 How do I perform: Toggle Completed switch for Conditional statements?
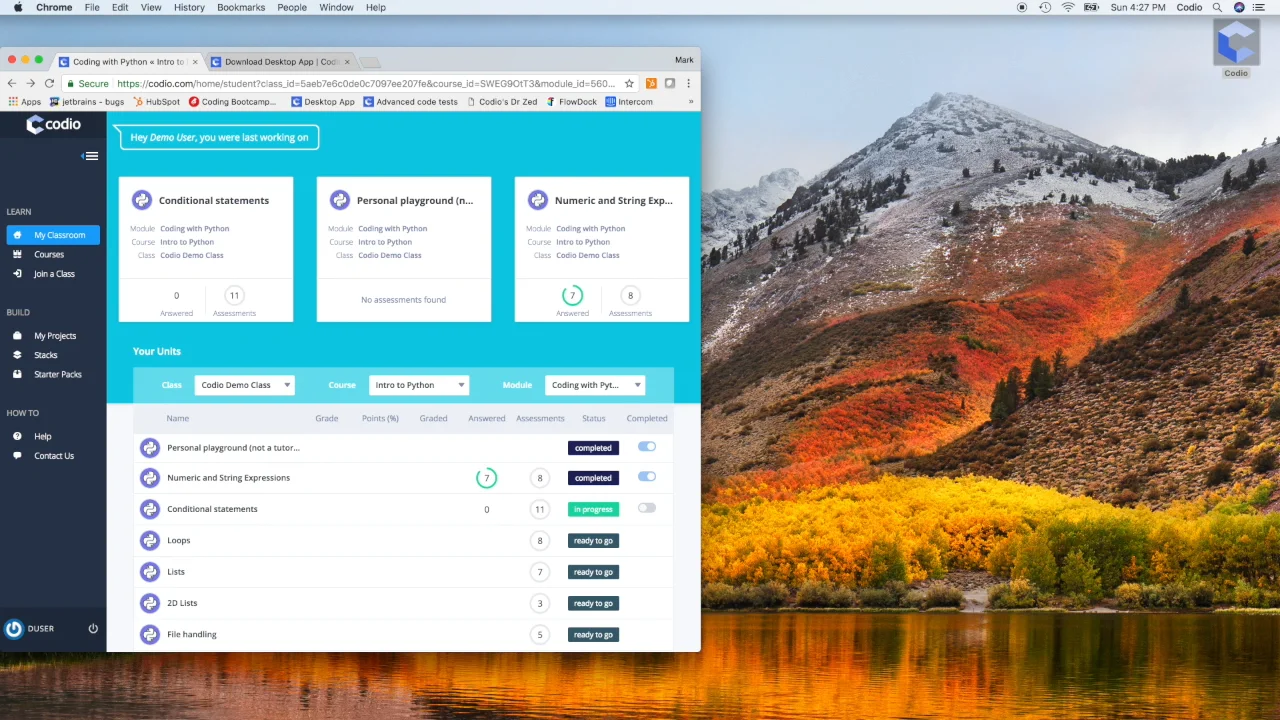pos(647,508)
